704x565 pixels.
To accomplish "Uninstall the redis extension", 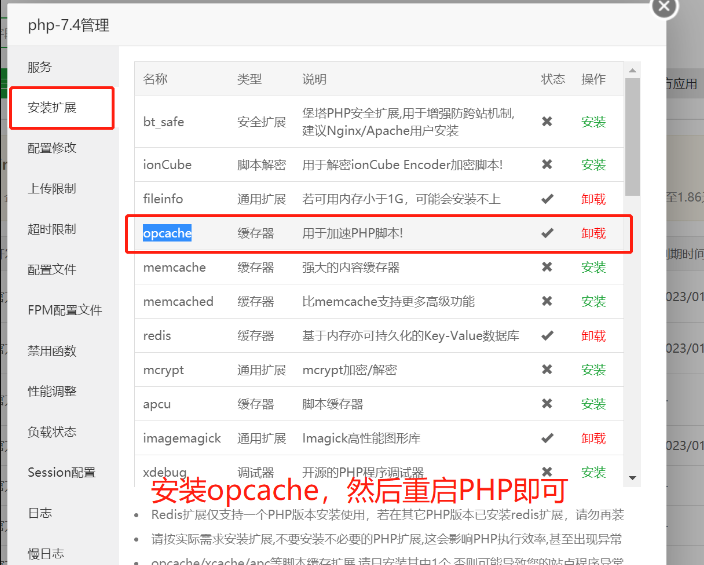I will click(594, 335).
